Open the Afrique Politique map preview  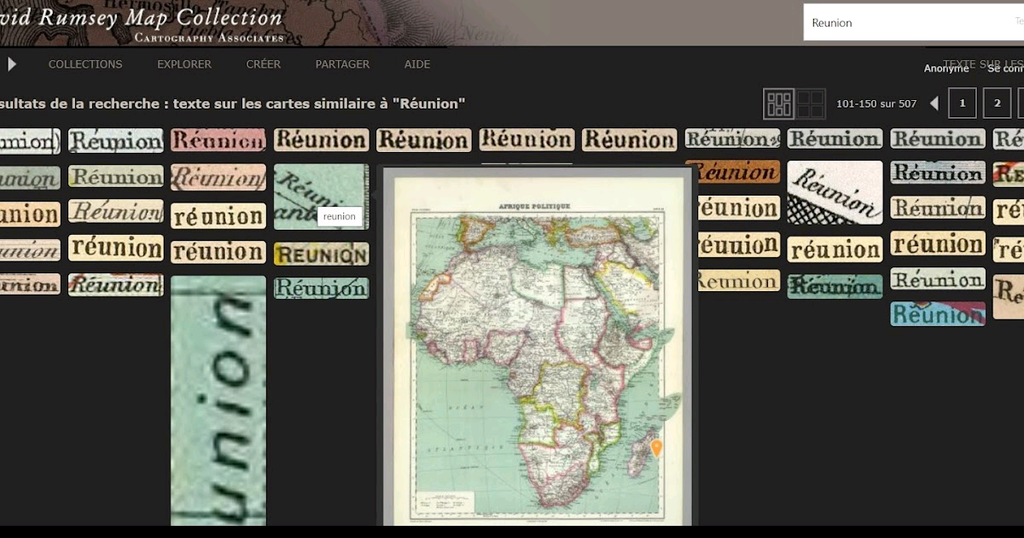(x=538, y=350)
